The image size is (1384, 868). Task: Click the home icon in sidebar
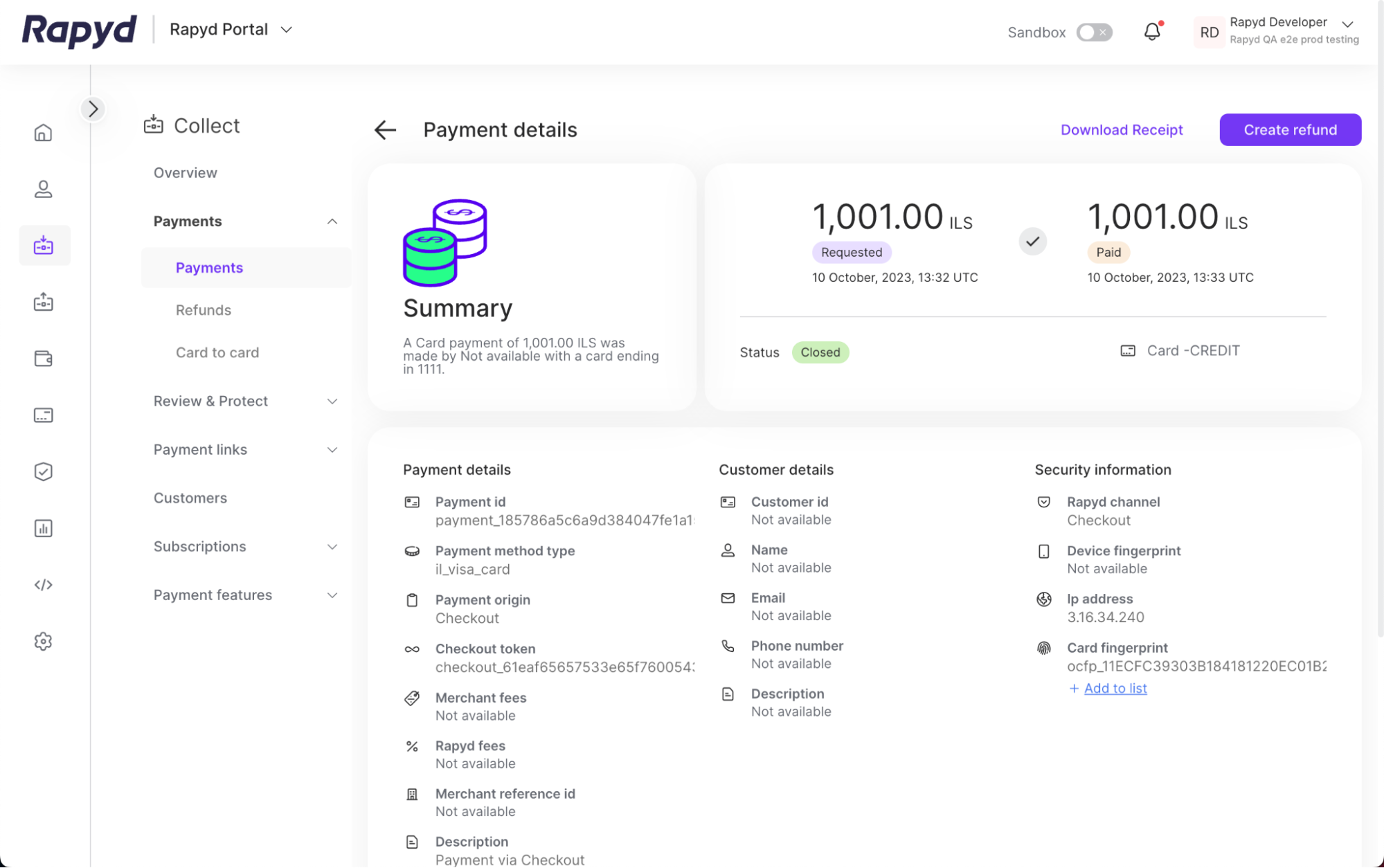tap(43, 132)
